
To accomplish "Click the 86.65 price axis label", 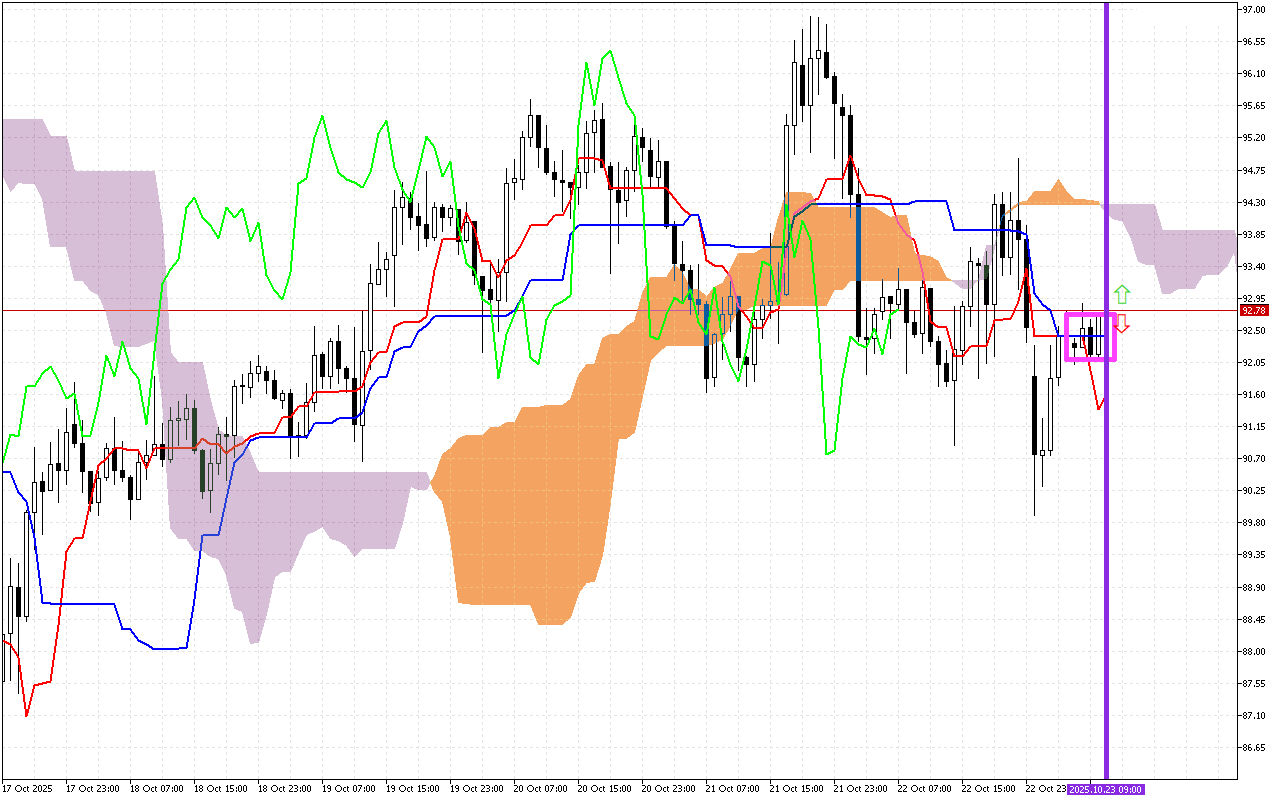I will [x=1254, y=747].
